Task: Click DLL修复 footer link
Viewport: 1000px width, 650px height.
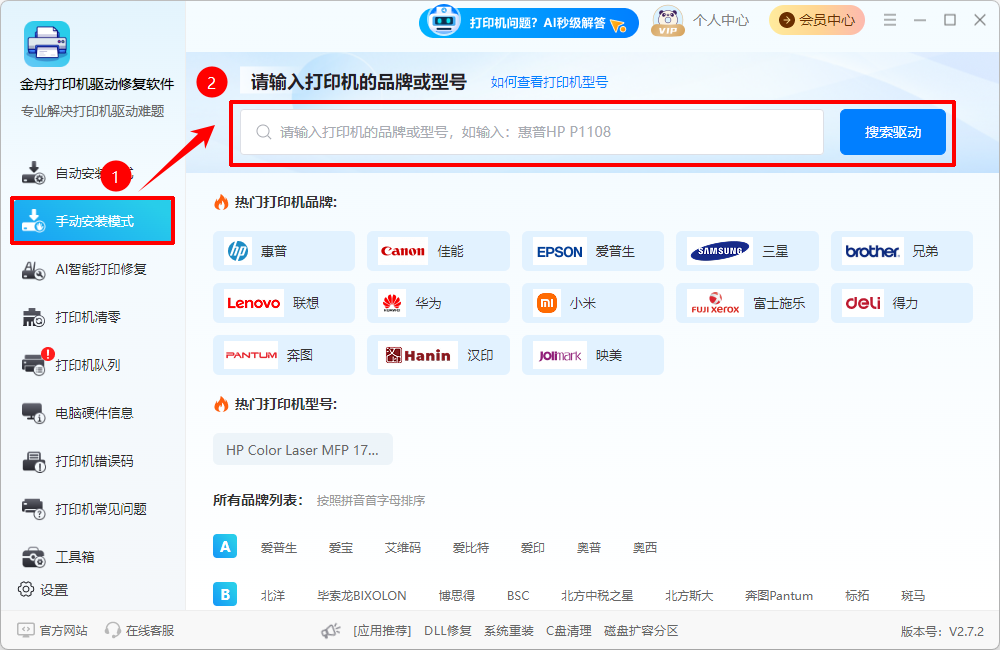Action: coord(448,631)
